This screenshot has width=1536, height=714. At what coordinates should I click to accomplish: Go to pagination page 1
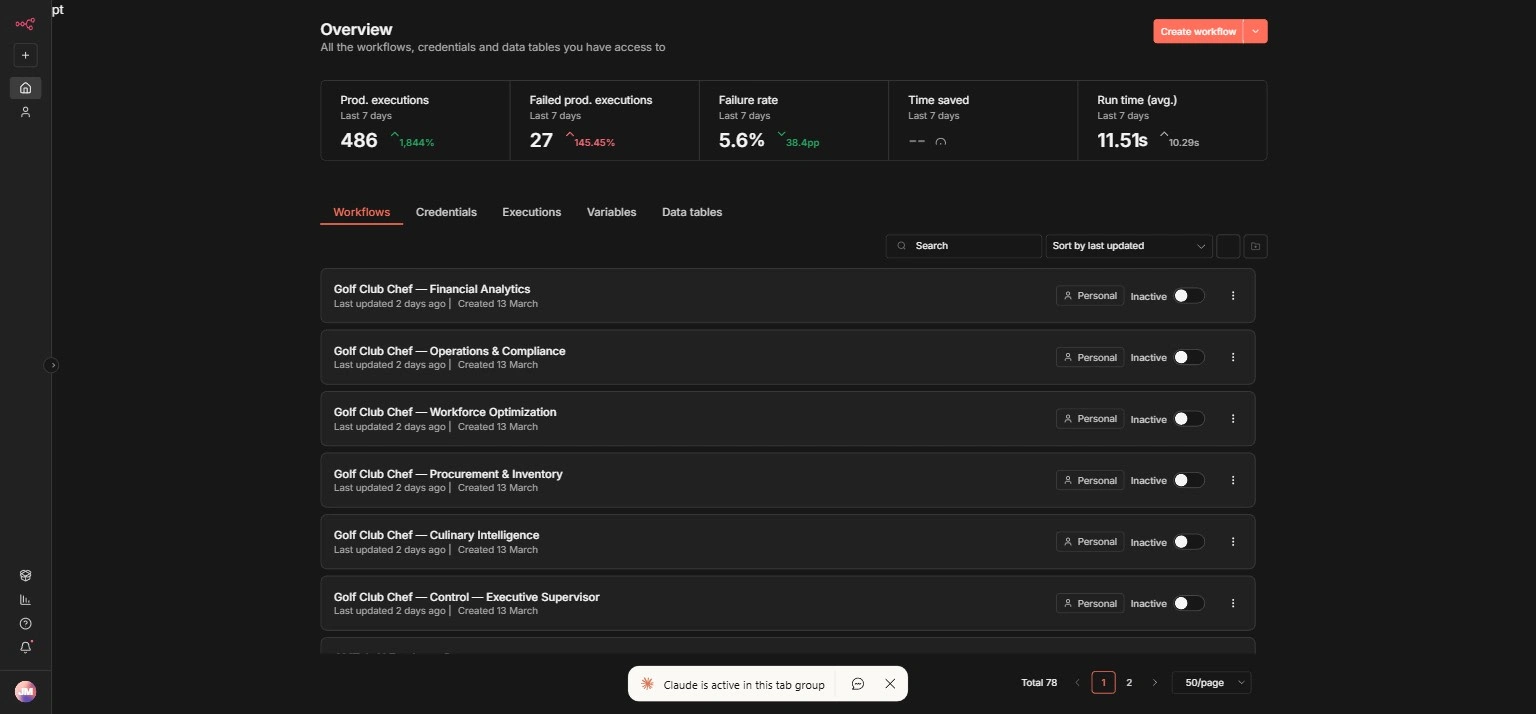[1103, 683]
